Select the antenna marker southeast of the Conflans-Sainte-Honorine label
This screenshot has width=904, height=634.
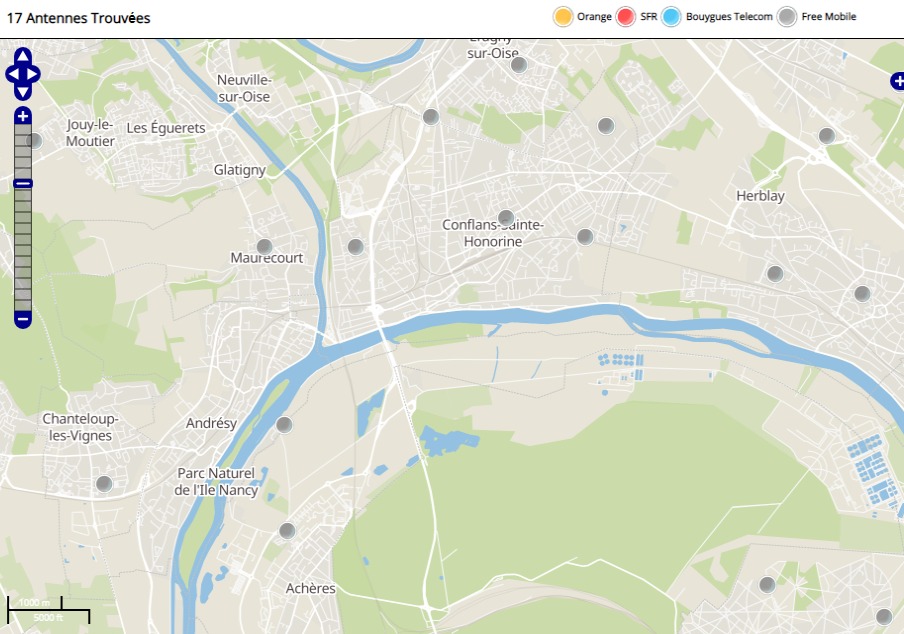tap(585, 236)
